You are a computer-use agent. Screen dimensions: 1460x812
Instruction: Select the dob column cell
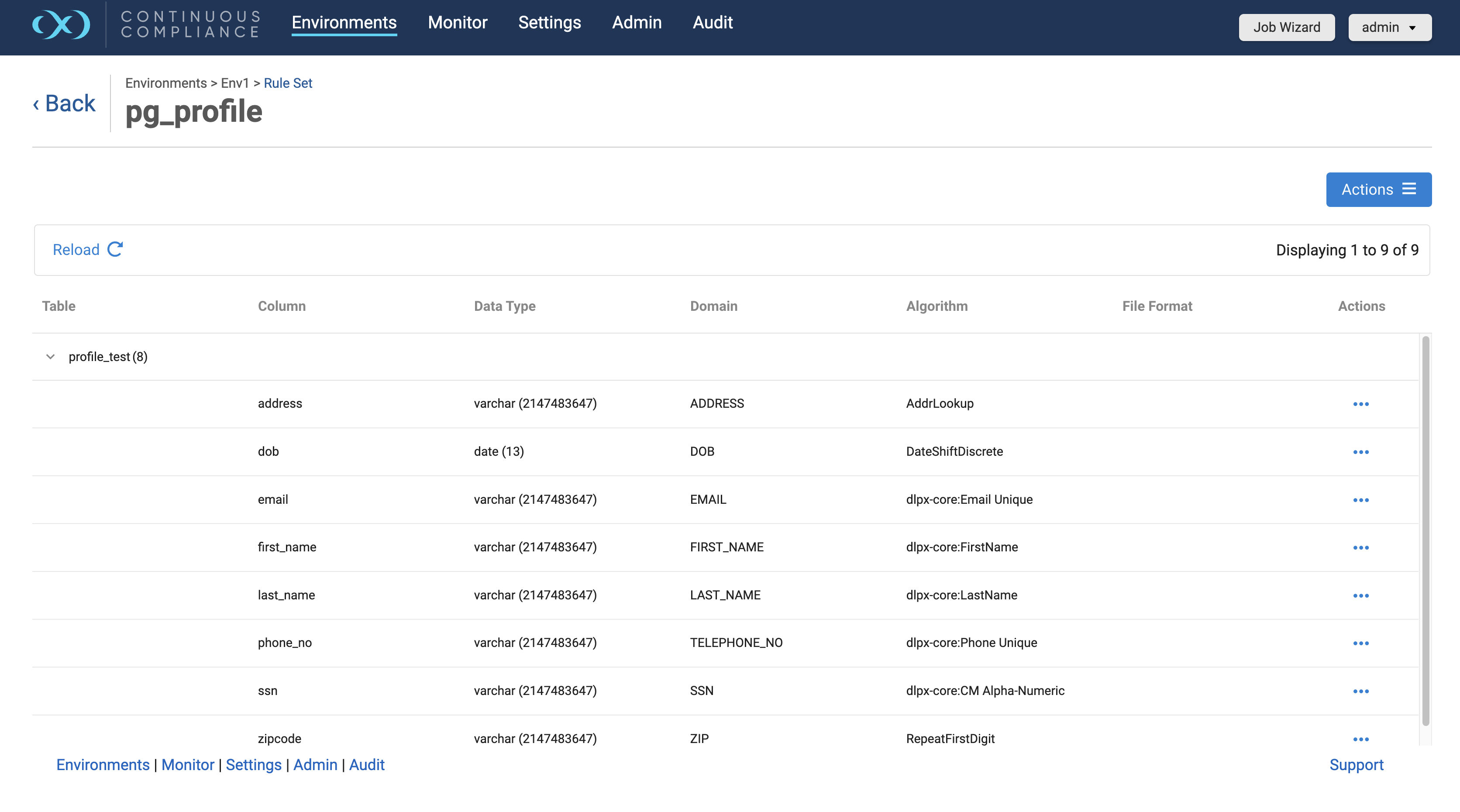[x=268, y=451]
